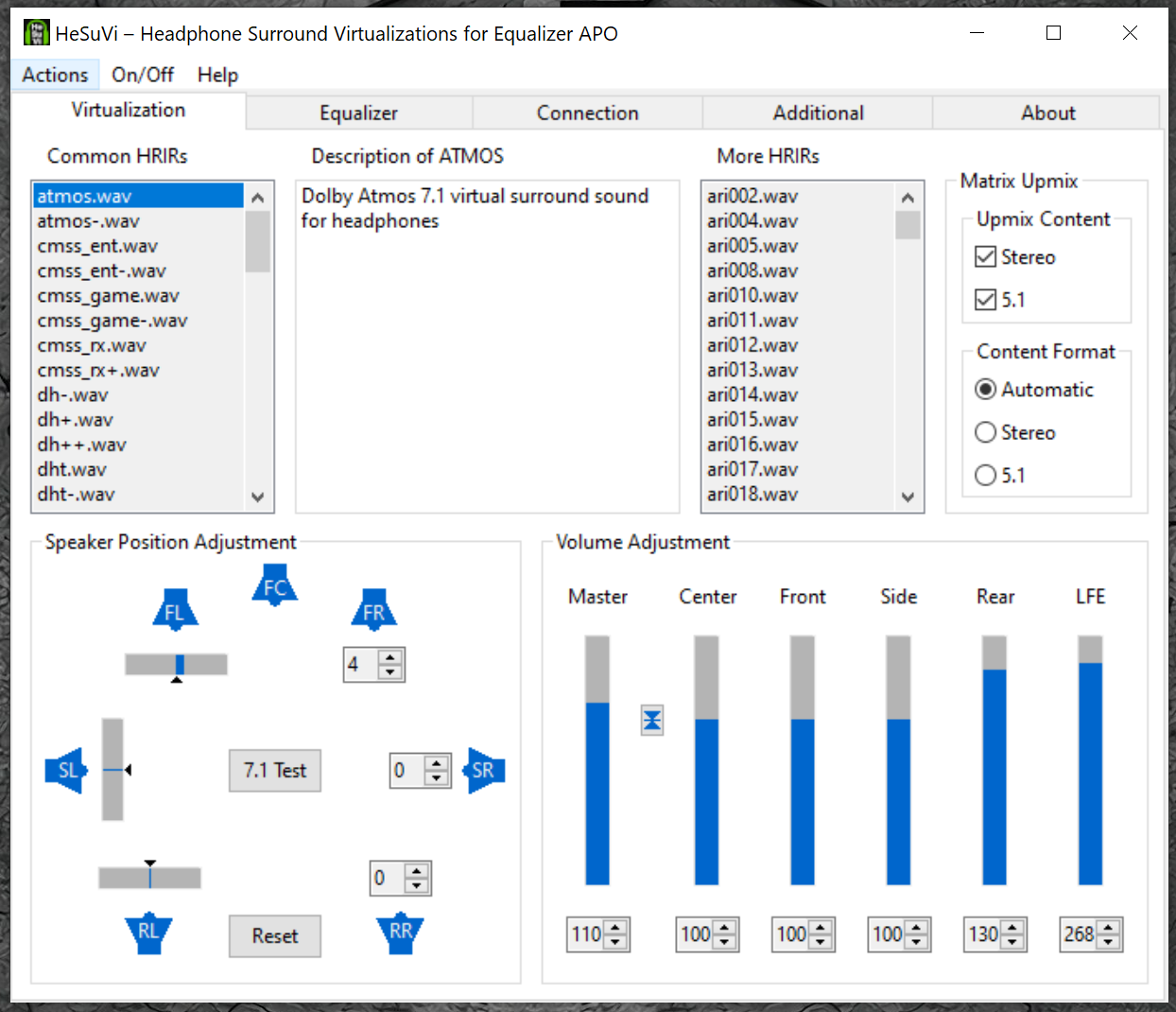Switch to the Equalizer tab
Viewport: 1176px width, 1012px height.
359,113
